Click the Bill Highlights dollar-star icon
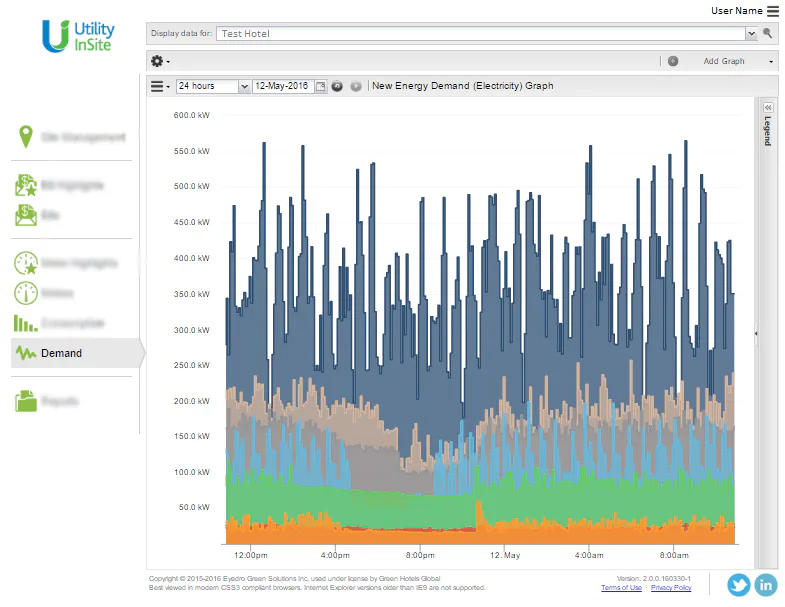Viewport: 785px width, 607px height. pyautogui.click(x=26, y=185)
